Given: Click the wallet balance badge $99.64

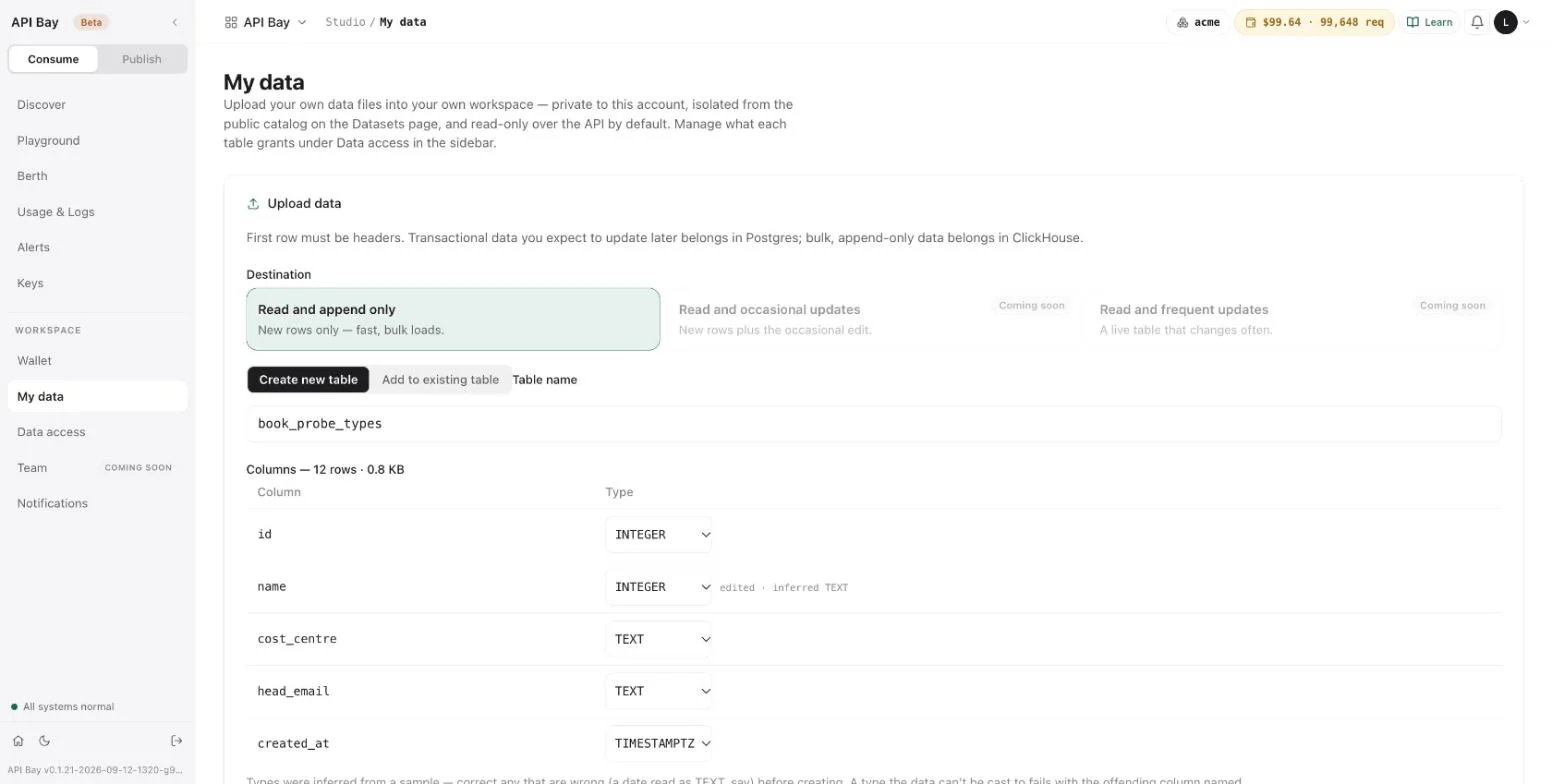Looking at the screenshot, I should (1314, 22).
